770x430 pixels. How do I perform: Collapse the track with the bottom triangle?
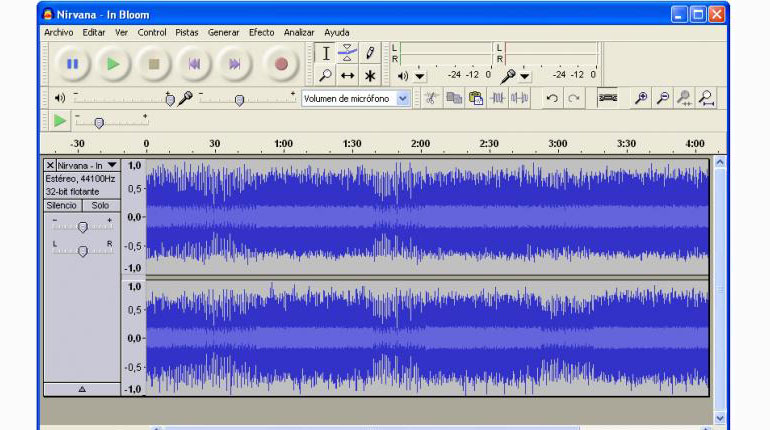pos(82,389)
